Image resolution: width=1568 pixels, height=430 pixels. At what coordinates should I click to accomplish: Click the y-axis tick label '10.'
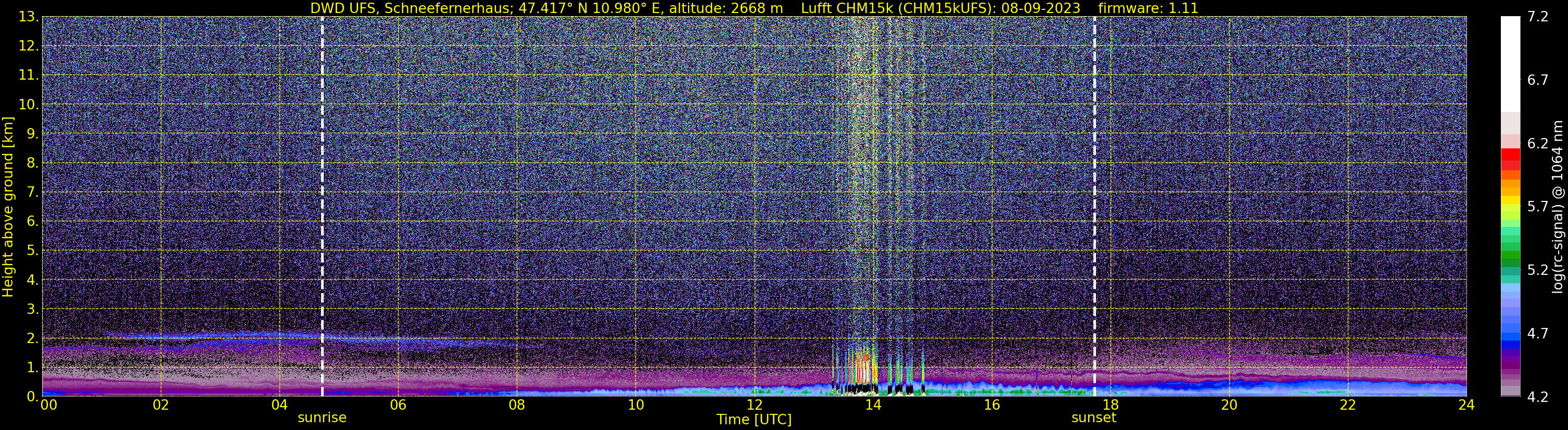[29, 104]
